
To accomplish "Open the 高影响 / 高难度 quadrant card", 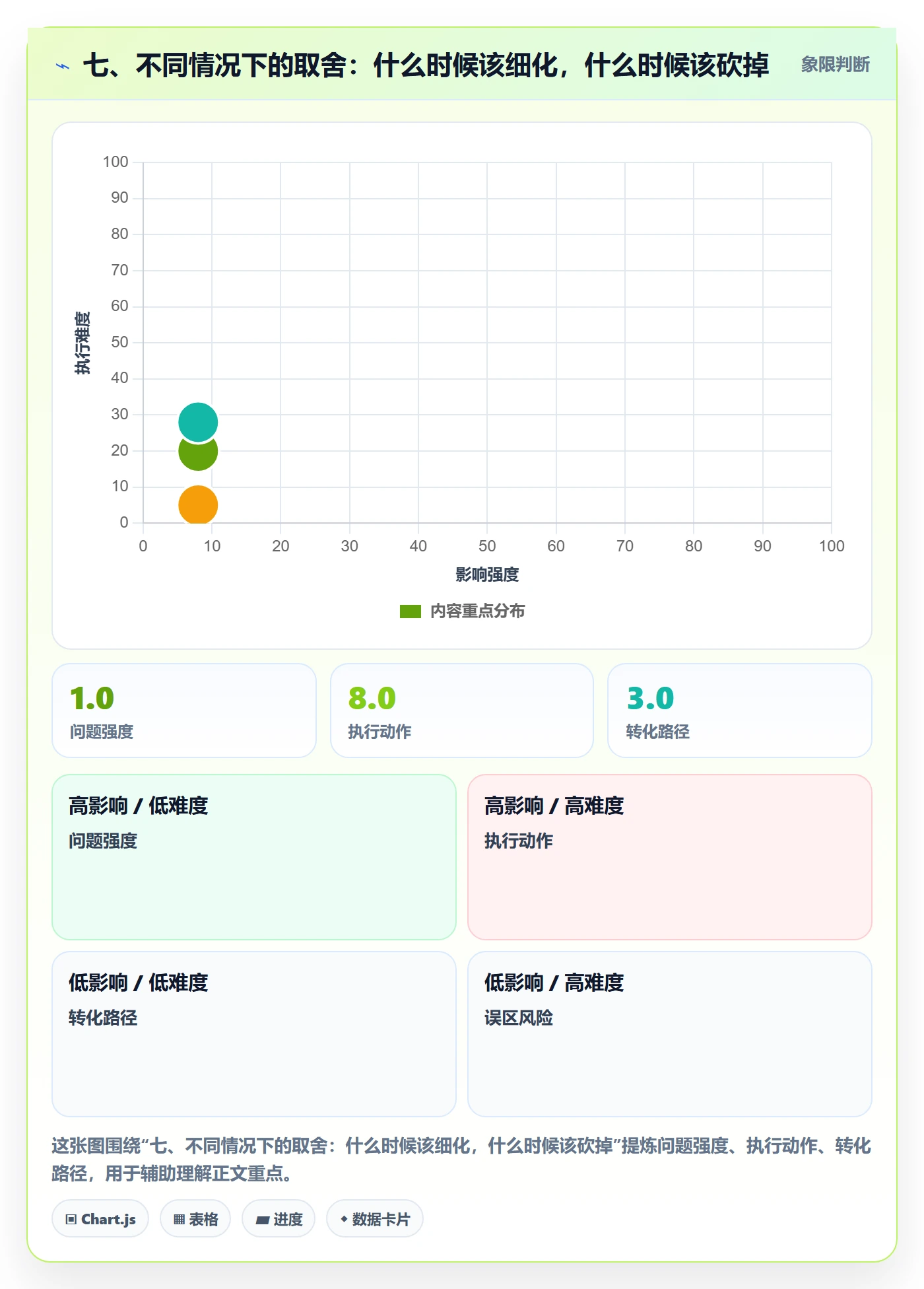I will click(670, 857).
